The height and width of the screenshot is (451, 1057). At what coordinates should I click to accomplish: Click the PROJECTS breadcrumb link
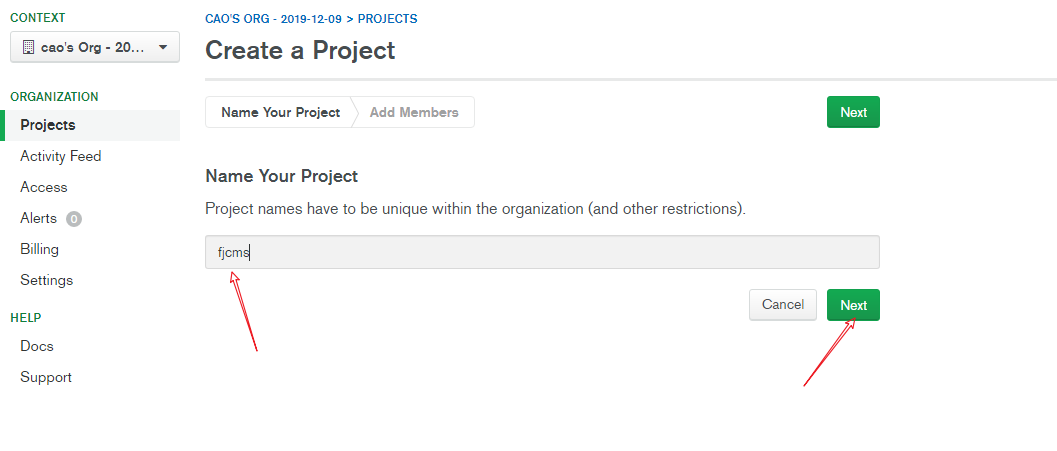pyautogui.click(x=388, y=19)
